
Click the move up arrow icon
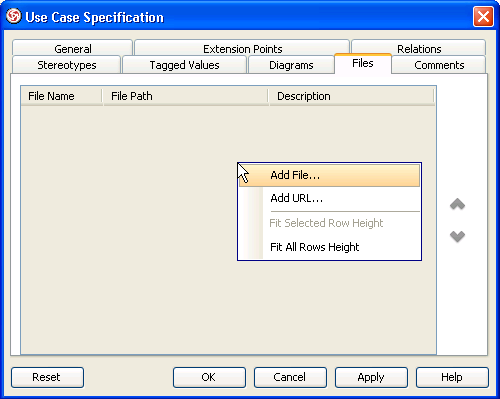[x=457, y=204]
